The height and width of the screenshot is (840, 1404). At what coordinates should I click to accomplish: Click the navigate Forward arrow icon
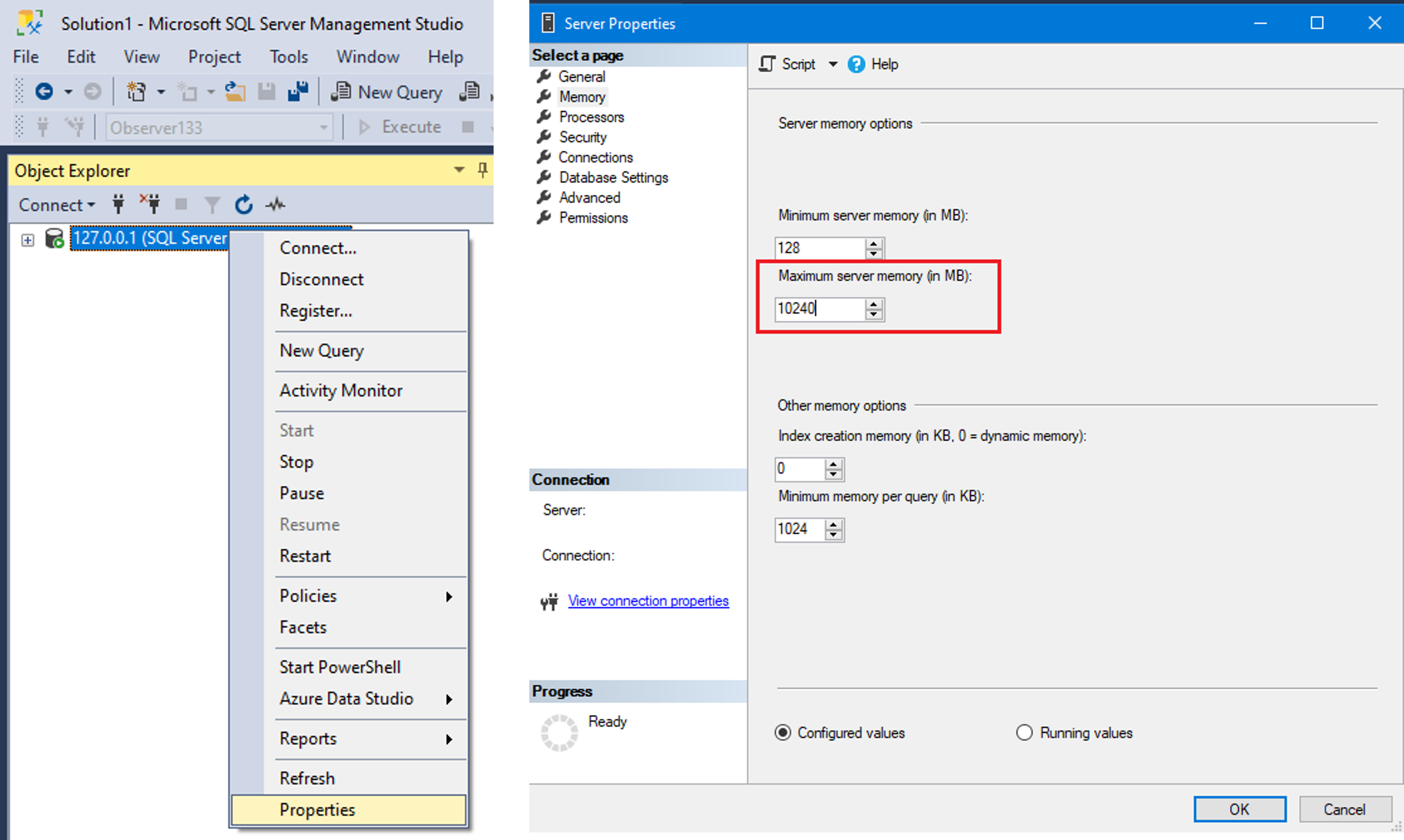pos(92,91)
